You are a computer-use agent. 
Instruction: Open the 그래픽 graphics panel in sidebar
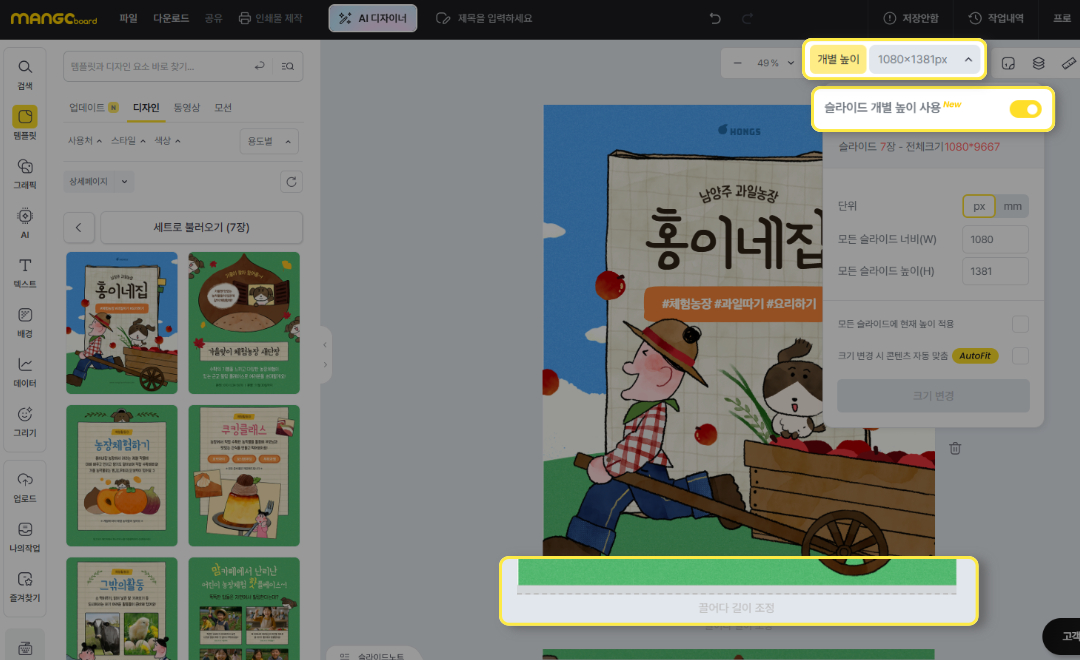pyautogui.click(x=25, y=171)
